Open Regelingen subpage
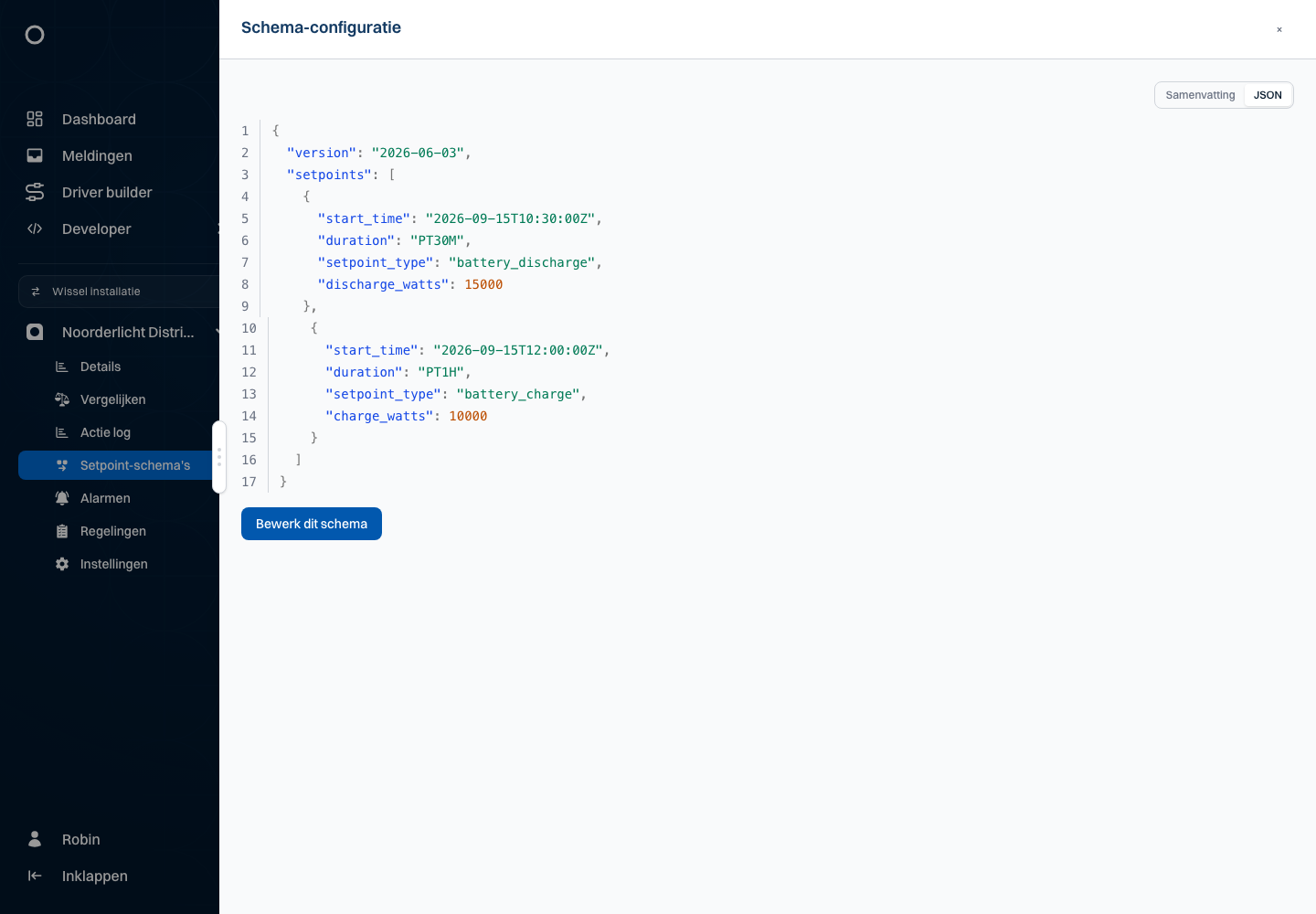This screenshot has height=914, width=1316. click(113, 531)
